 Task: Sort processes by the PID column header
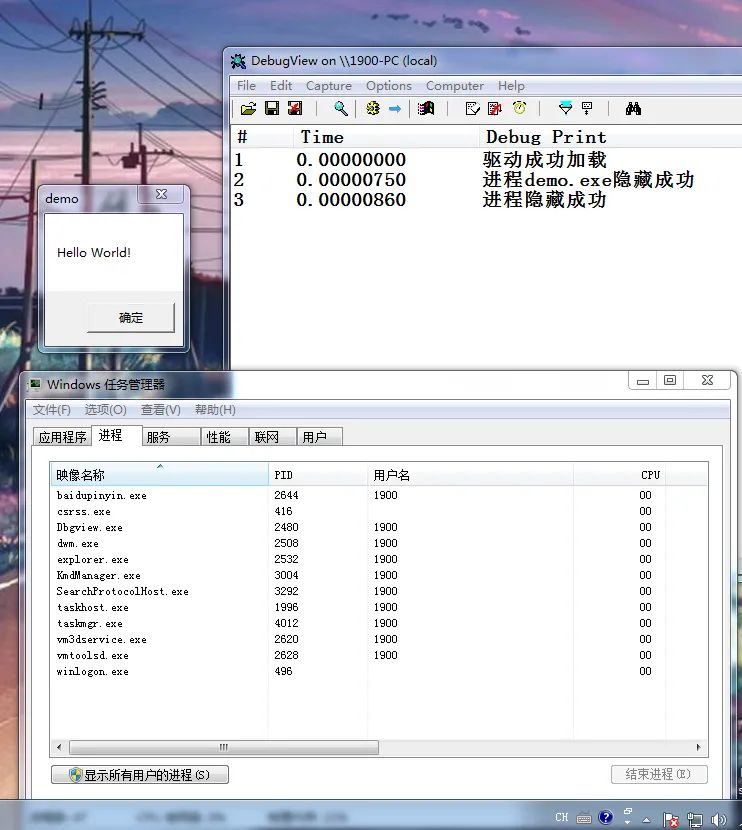[318, 475]
